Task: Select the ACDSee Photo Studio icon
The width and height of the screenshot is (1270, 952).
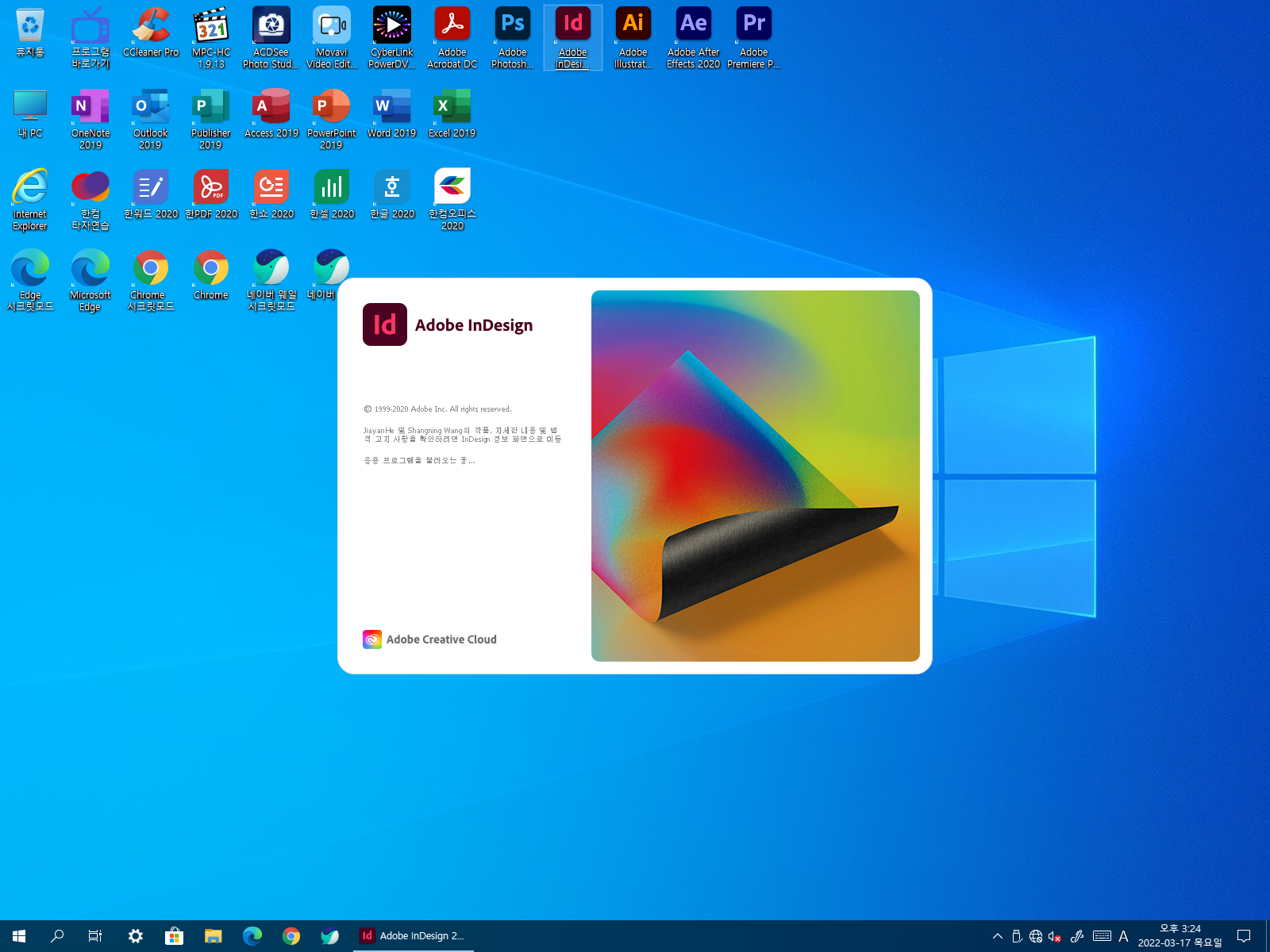Action: (x=271, y=38)
